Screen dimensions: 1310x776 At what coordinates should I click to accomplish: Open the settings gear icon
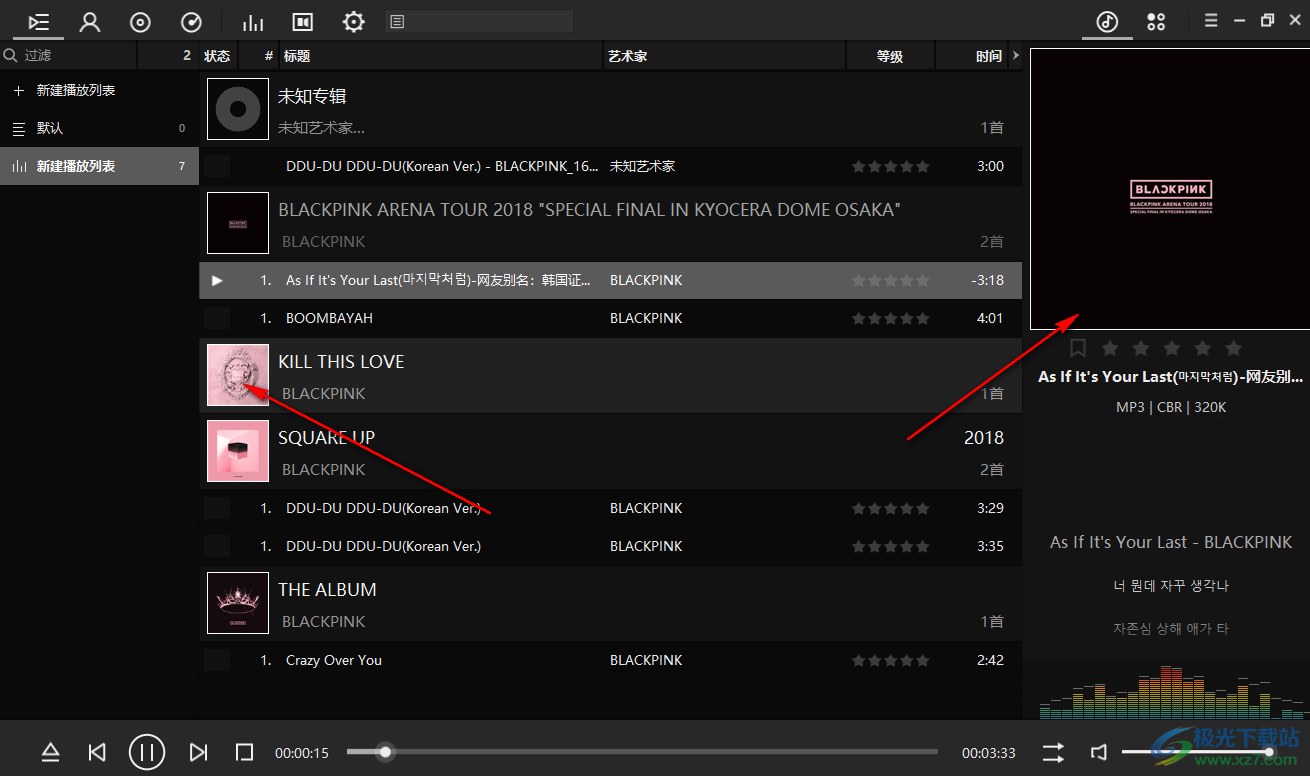tap(353, 21)
